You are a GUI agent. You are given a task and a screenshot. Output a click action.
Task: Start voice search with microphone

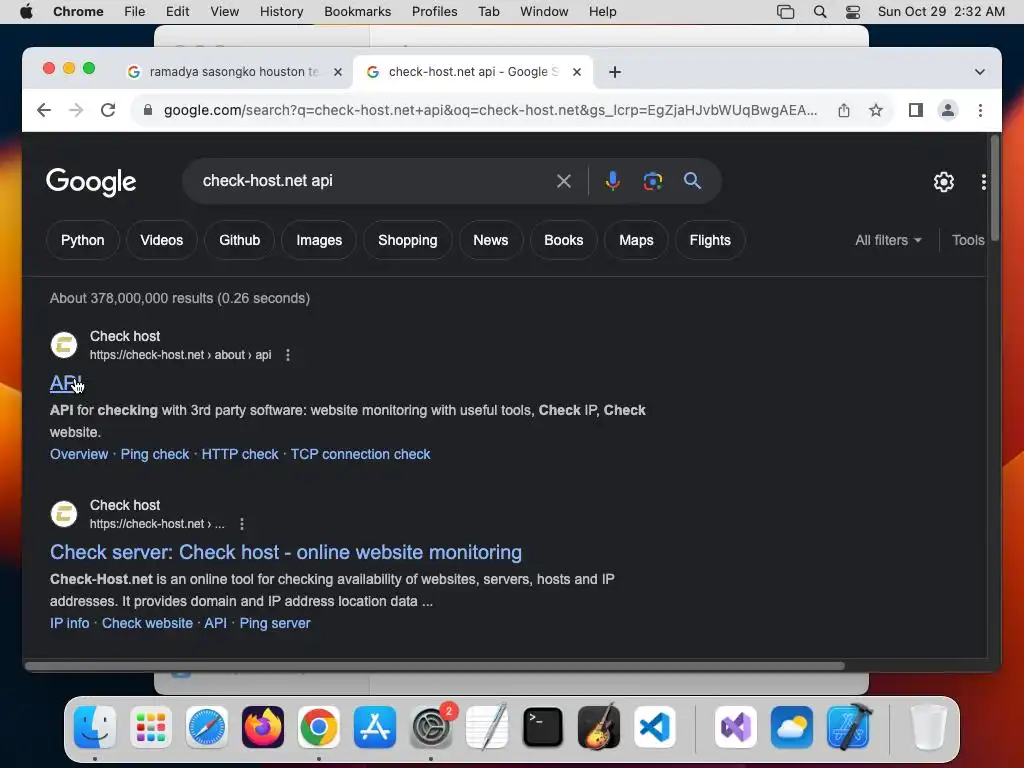(x=613, y=181)
